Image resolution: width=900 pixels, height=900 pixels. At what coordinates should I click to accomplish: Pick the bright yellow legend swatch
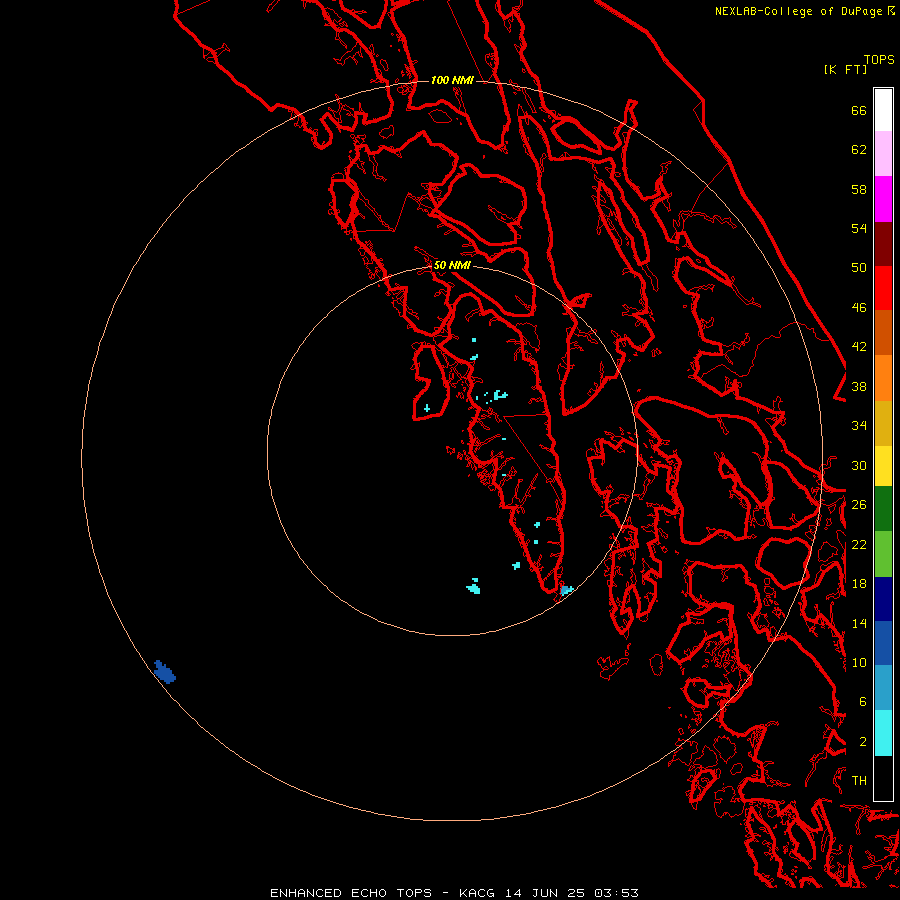883,466
